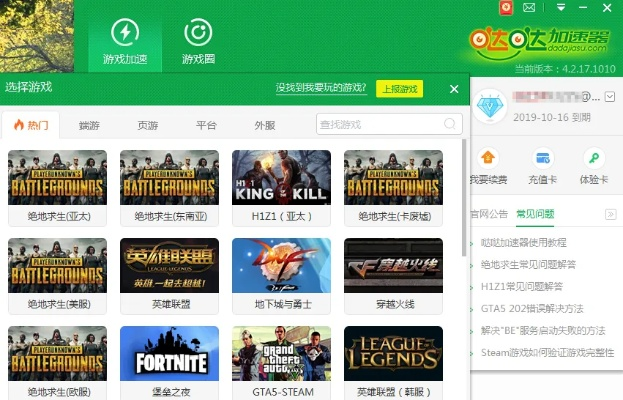
Task: Click the red gift icon in title bar
Action: click(x=506, y=8)
